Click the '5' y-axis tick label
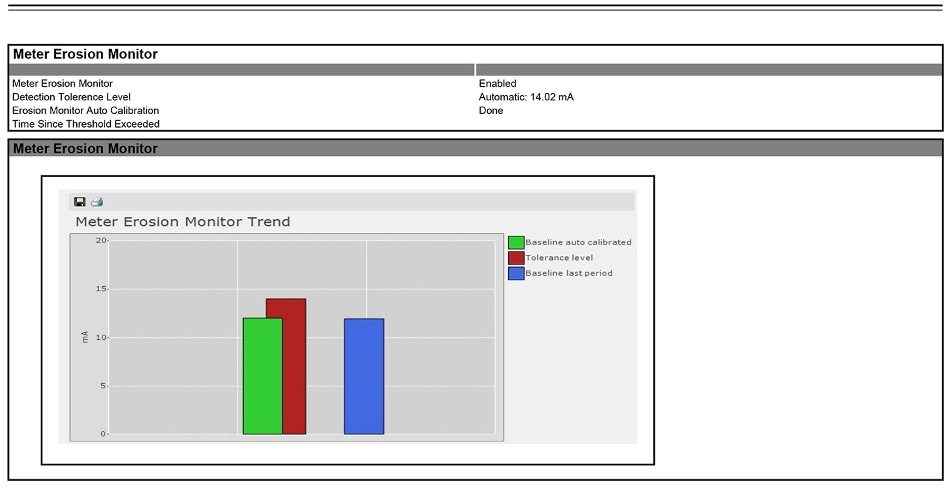 click(103, 386)
